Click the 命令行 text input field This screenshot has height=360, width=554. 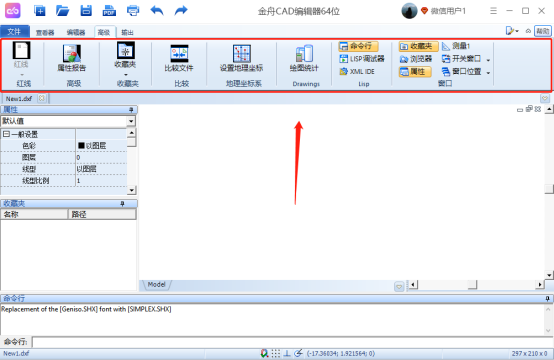292,342
